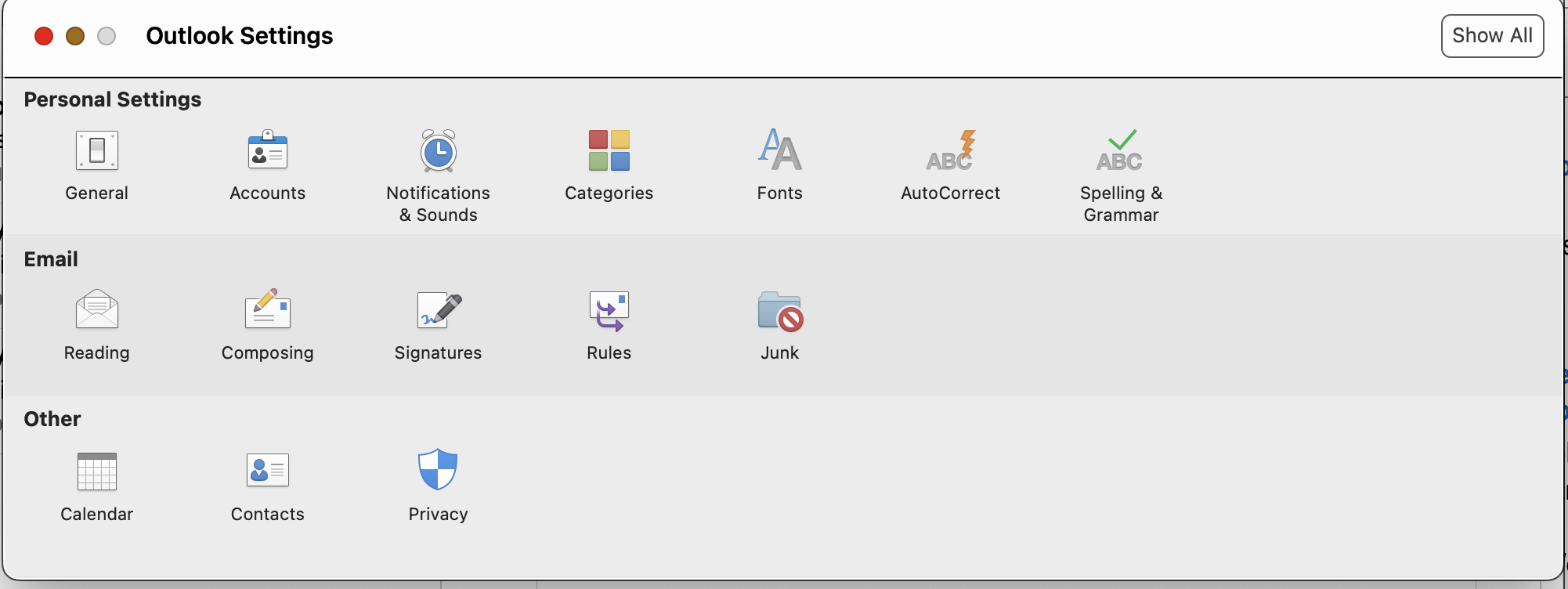Open Notifications & Sounds preferences
The image size is (1568, 589).
pos(439,150)
